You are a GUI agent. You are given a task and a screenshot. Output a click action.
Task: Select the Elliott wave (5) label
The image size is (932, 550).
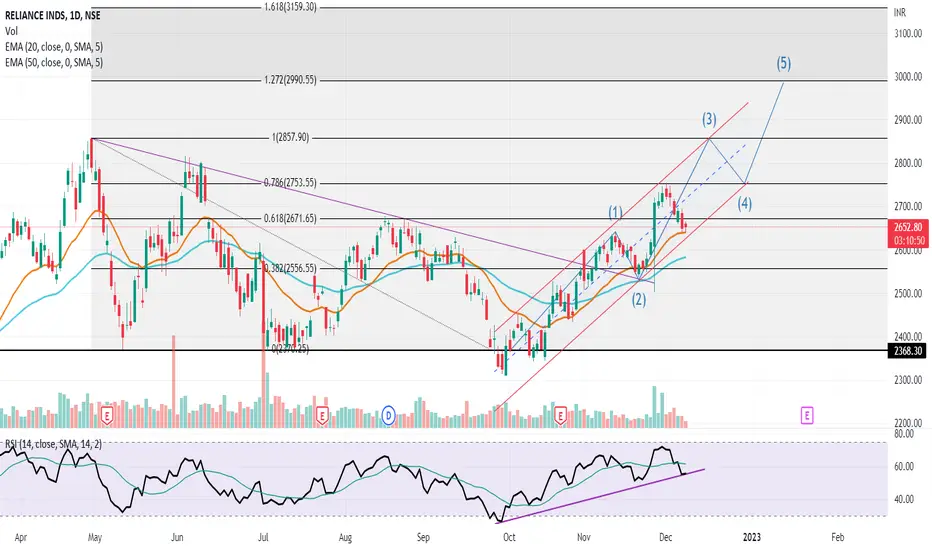click(x=783, y=63)
